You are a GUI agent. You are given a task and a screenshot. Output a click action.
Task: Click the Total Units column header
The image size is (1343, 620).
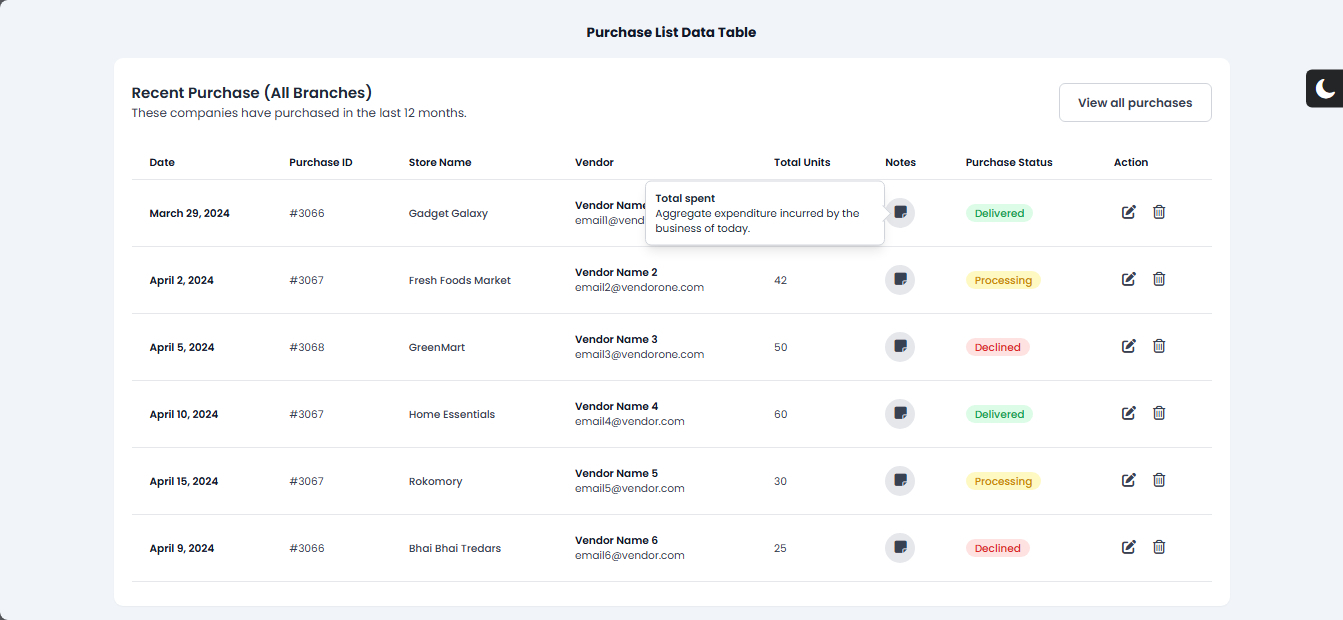point(801,162)
